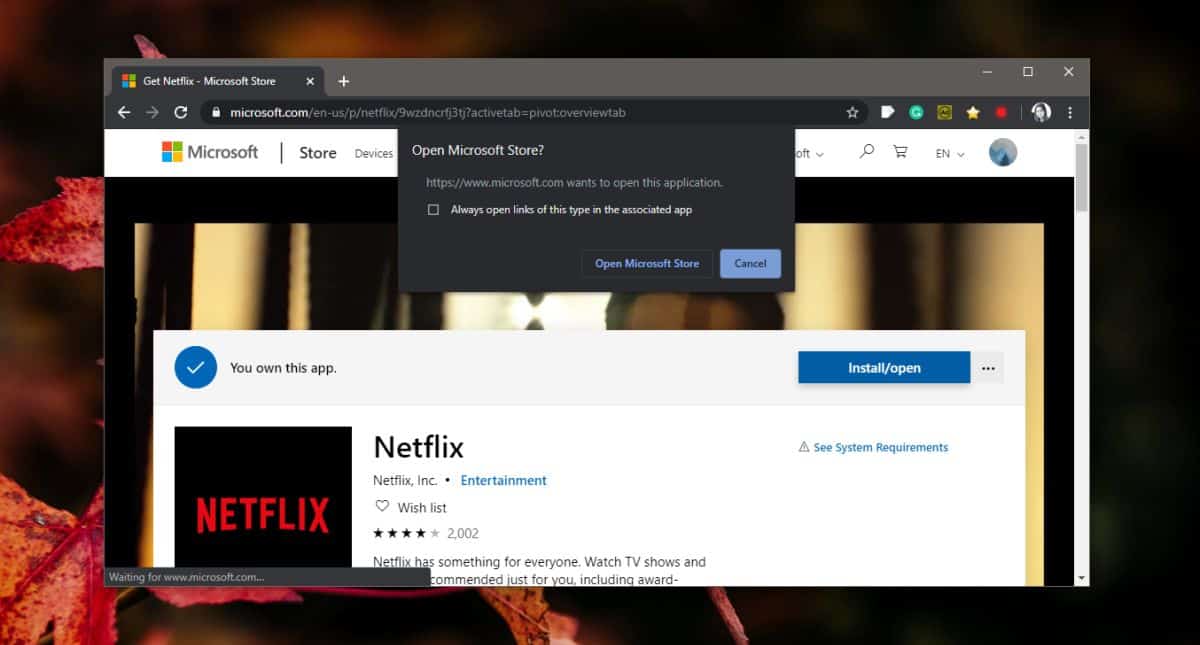Click the Microsoft logo
The height and width of the screenshot is (645, 1200).
click(210, 152)
